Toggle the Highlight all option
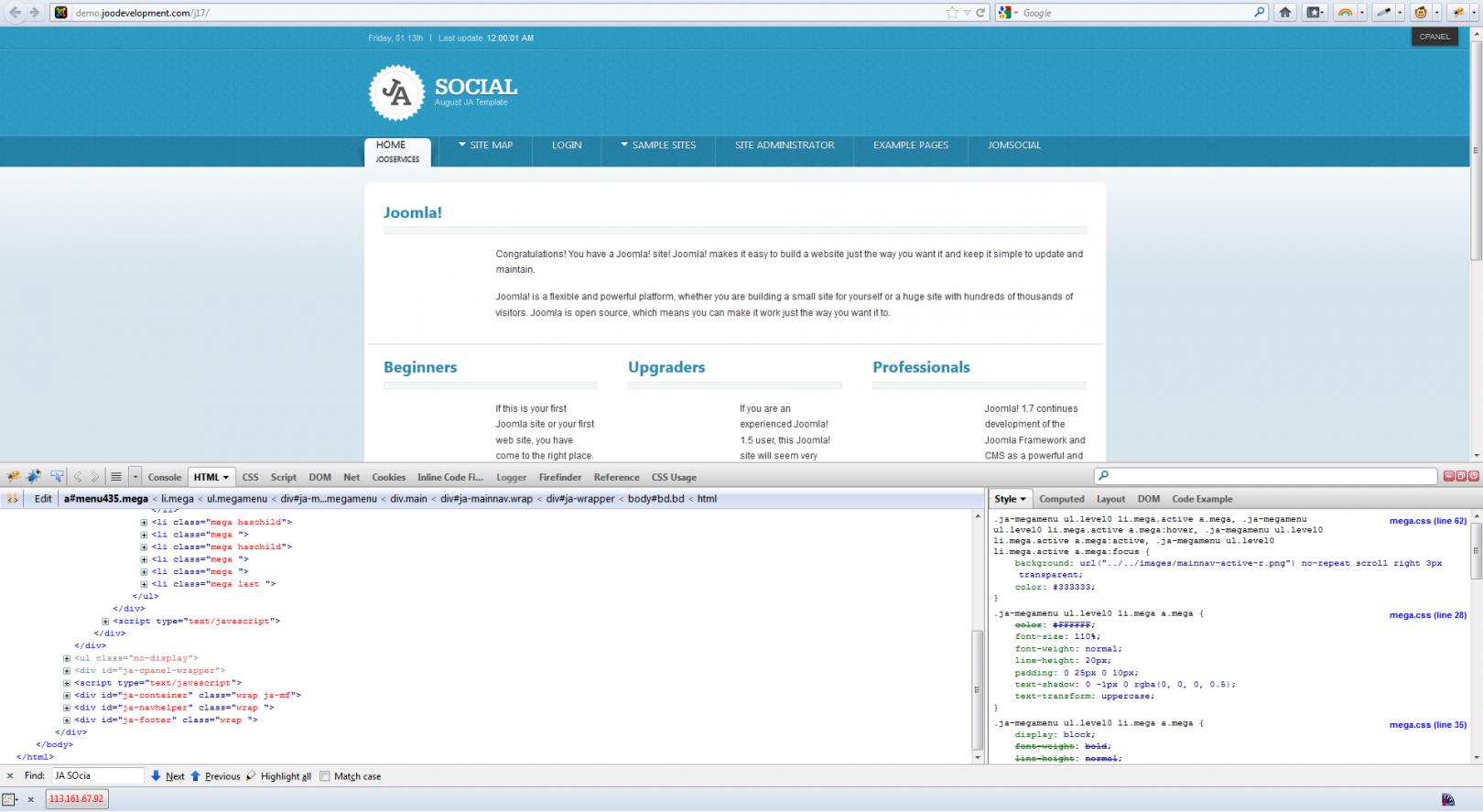1483x812 pixels. click(278, 776)
